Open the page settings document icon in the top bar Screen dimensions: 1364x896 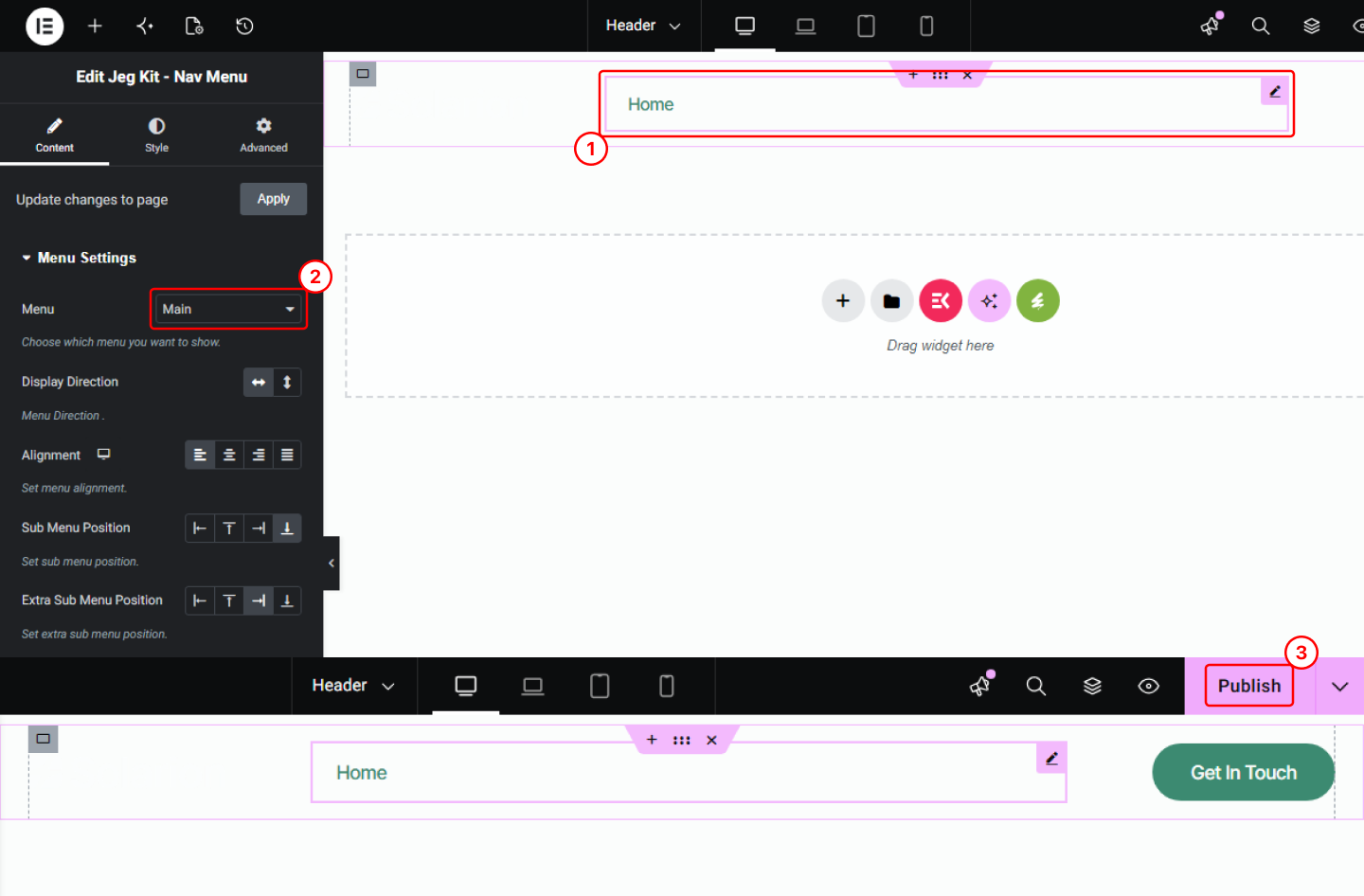click(x=194, y=27)
